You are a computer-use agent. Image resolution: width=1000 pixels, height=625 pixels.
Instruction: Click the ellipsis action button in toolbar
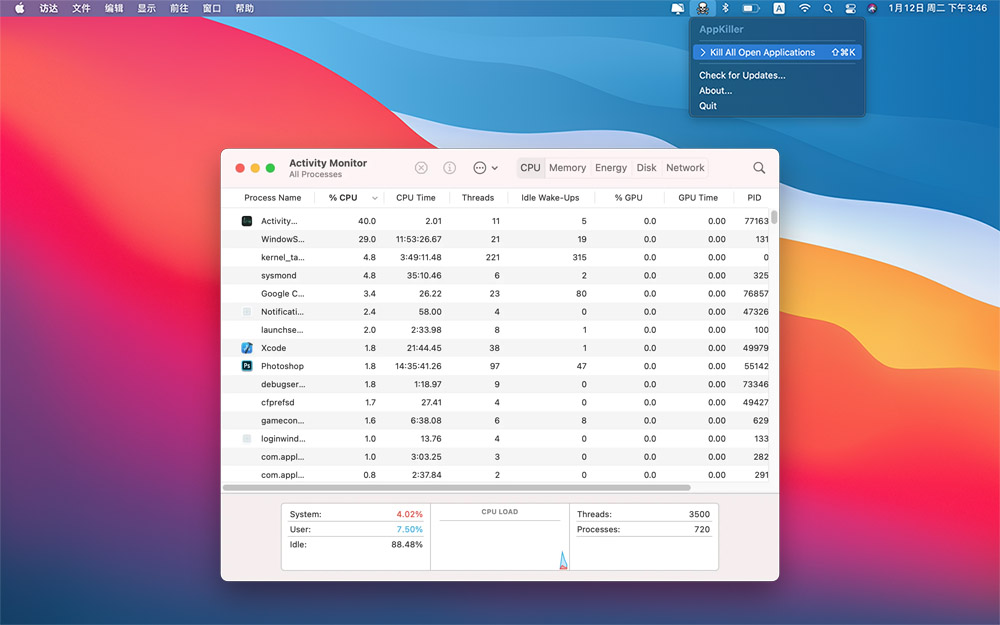480,168
